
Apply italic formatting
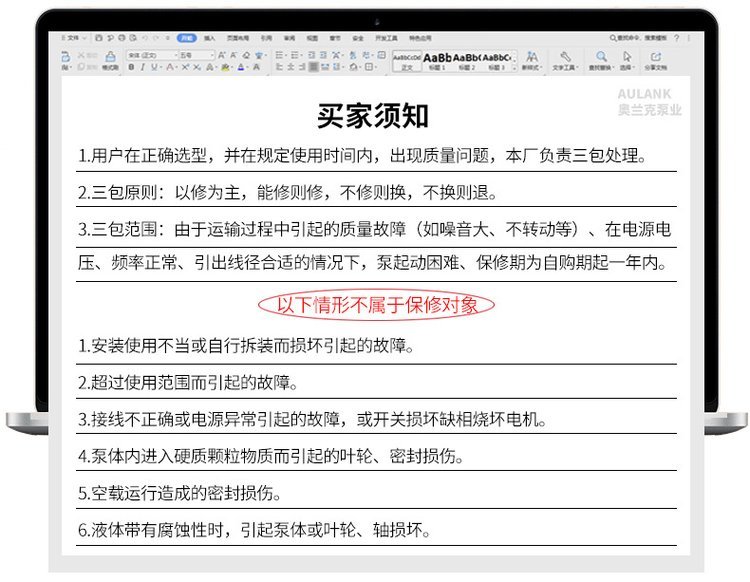click(x=143, y=67)
